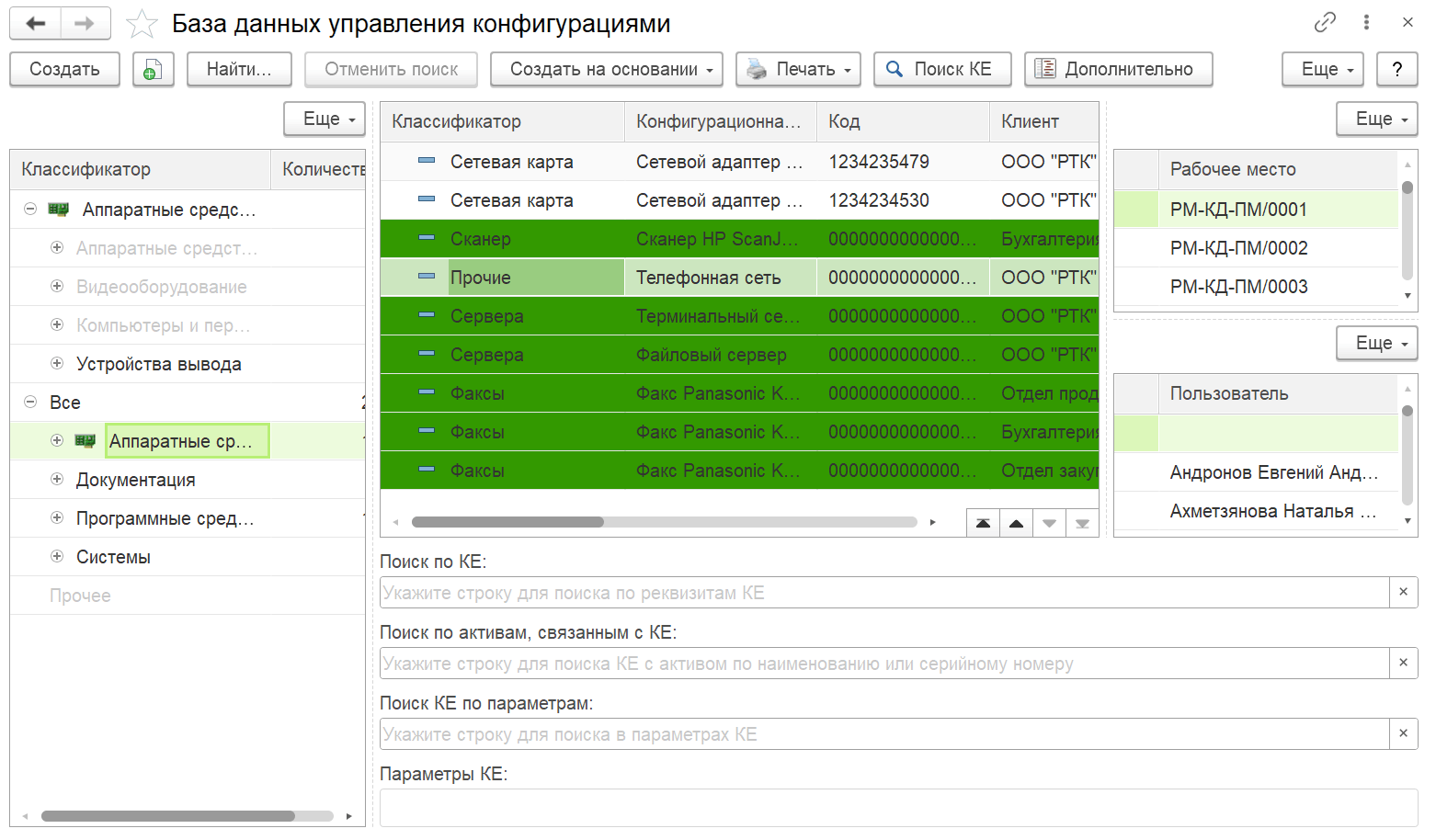1436x840 pixels.
Task: Click dash icon of the first Сетевая карта row
Action: pos(427,161)
